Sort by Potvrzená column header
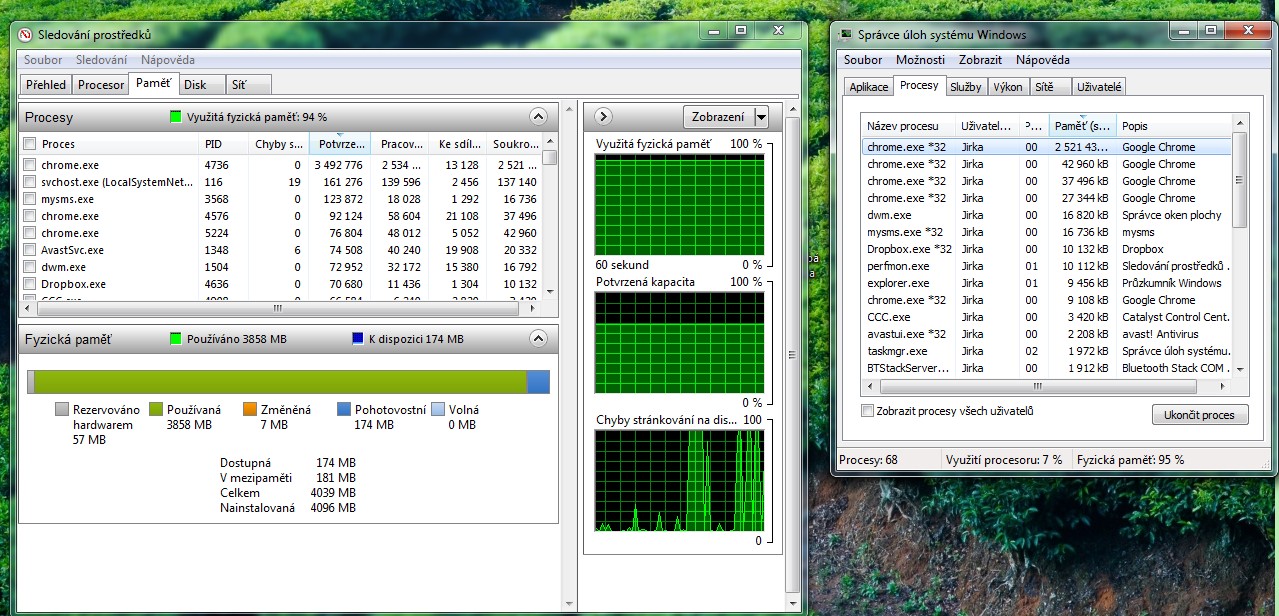This screenshot has height=616, width=1279. pyautogui.click(x=339, y=144)
